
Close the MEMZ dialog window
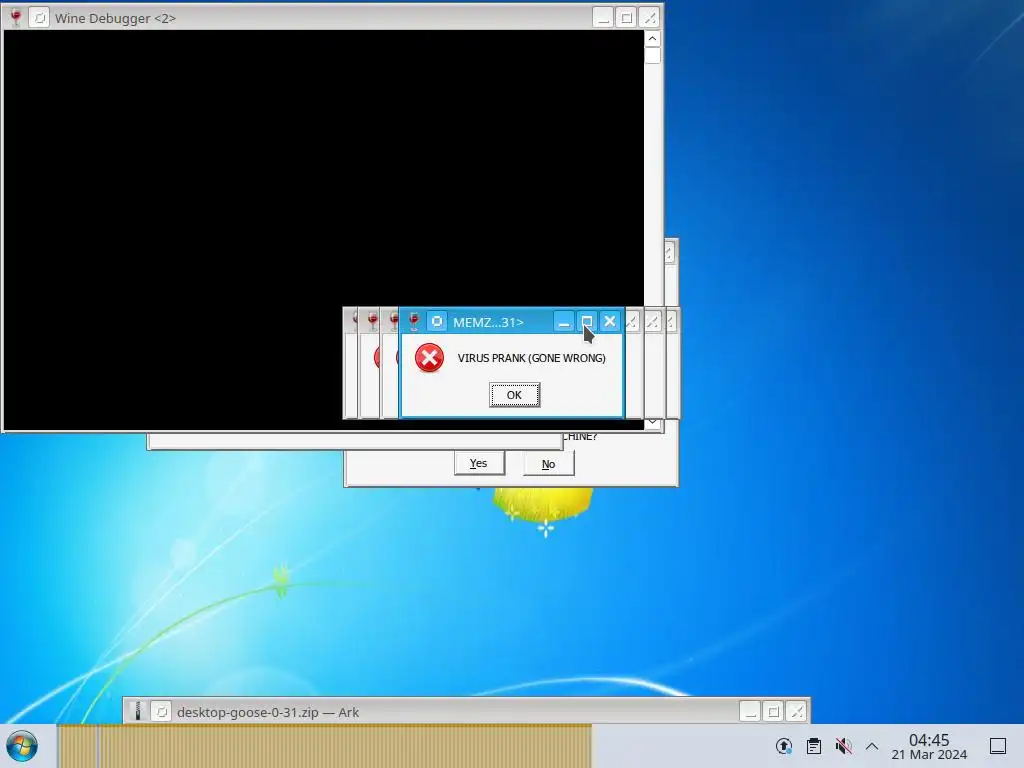click(609, 321)
